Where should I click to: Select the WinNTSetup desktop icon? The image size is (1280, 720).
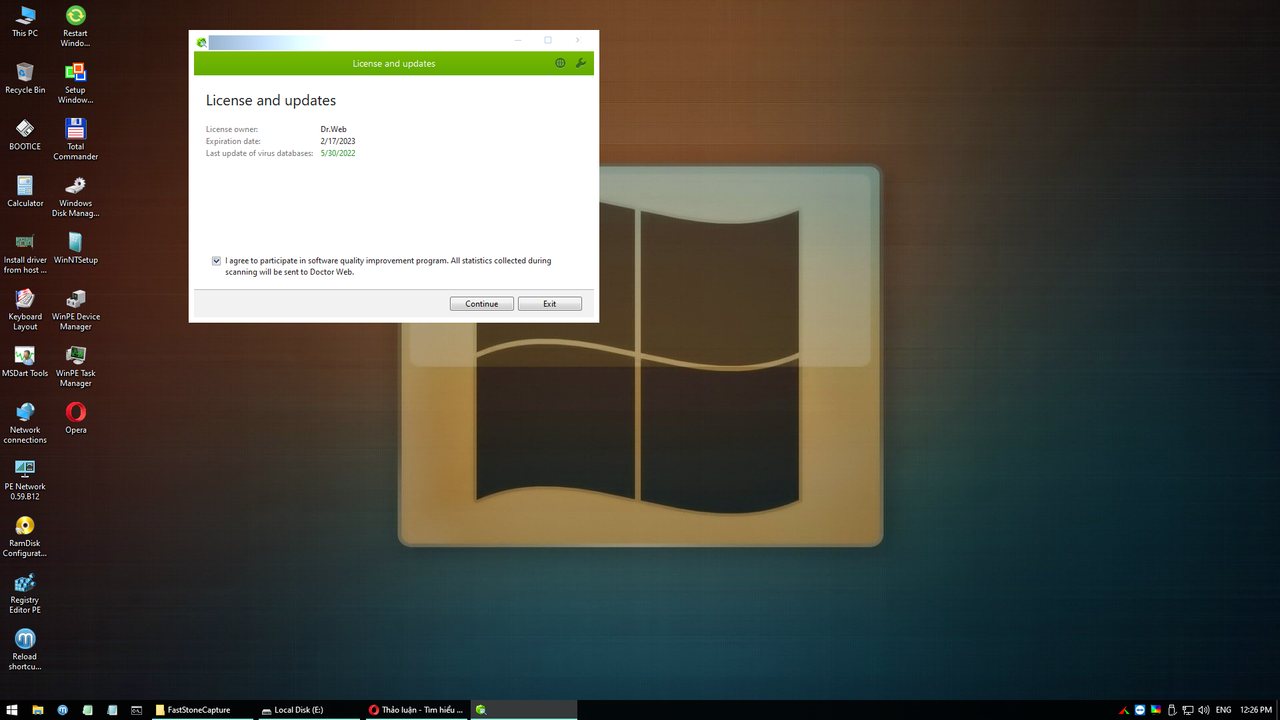75,249
